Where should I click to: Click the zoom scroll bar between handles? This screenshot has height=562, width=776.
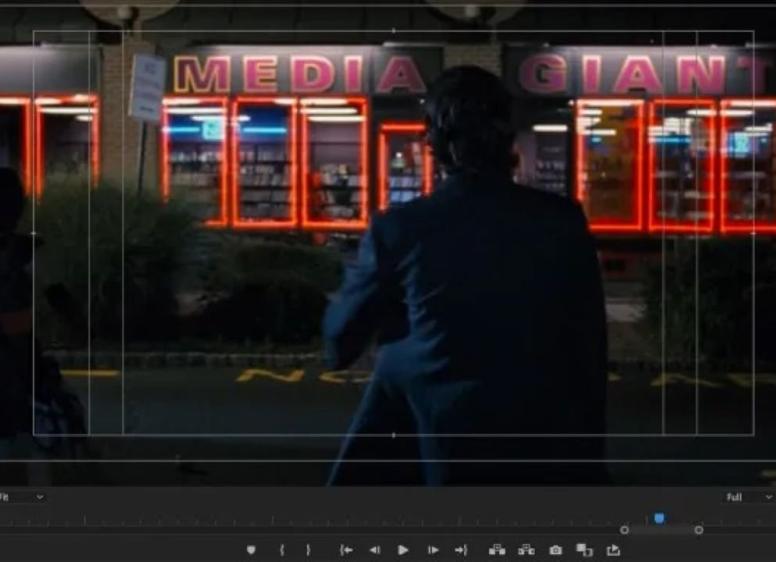(662, 530)
